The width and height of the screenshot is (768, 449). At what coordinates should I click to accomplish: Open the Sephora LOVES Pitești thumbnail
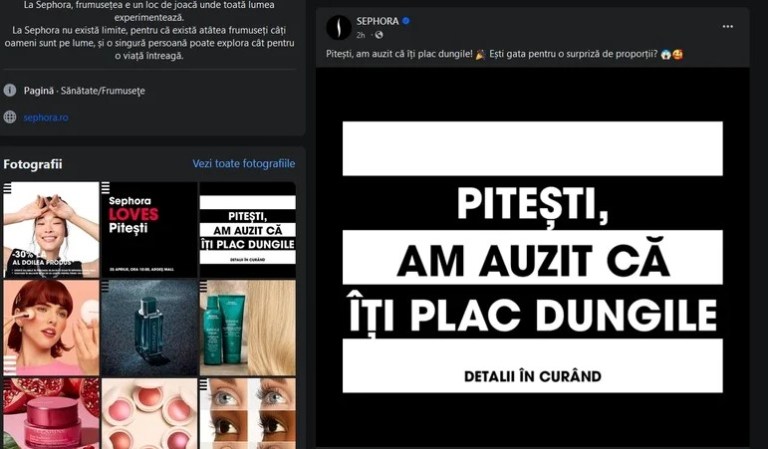click(x=149, y=230)
